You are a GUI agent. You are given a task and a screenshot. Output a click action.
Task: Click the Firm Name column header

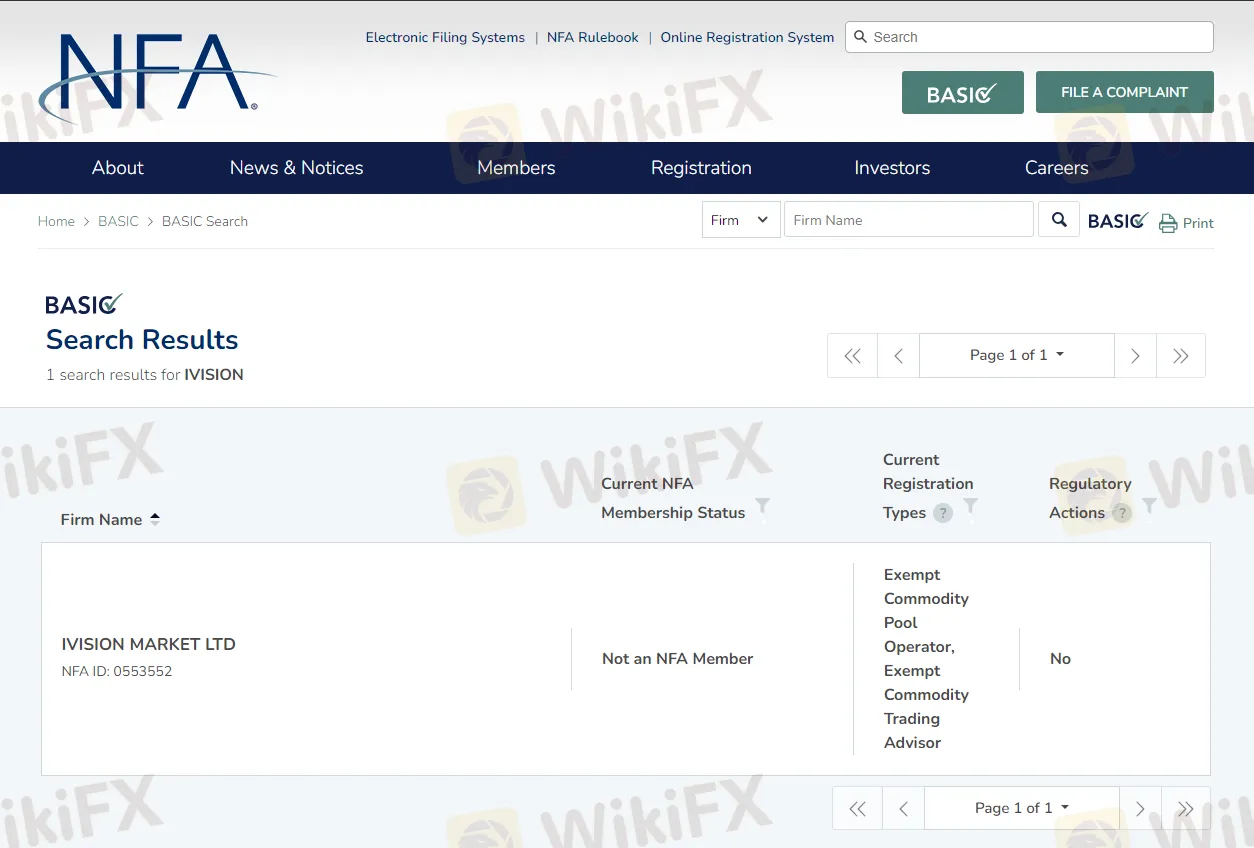[101, 519]
